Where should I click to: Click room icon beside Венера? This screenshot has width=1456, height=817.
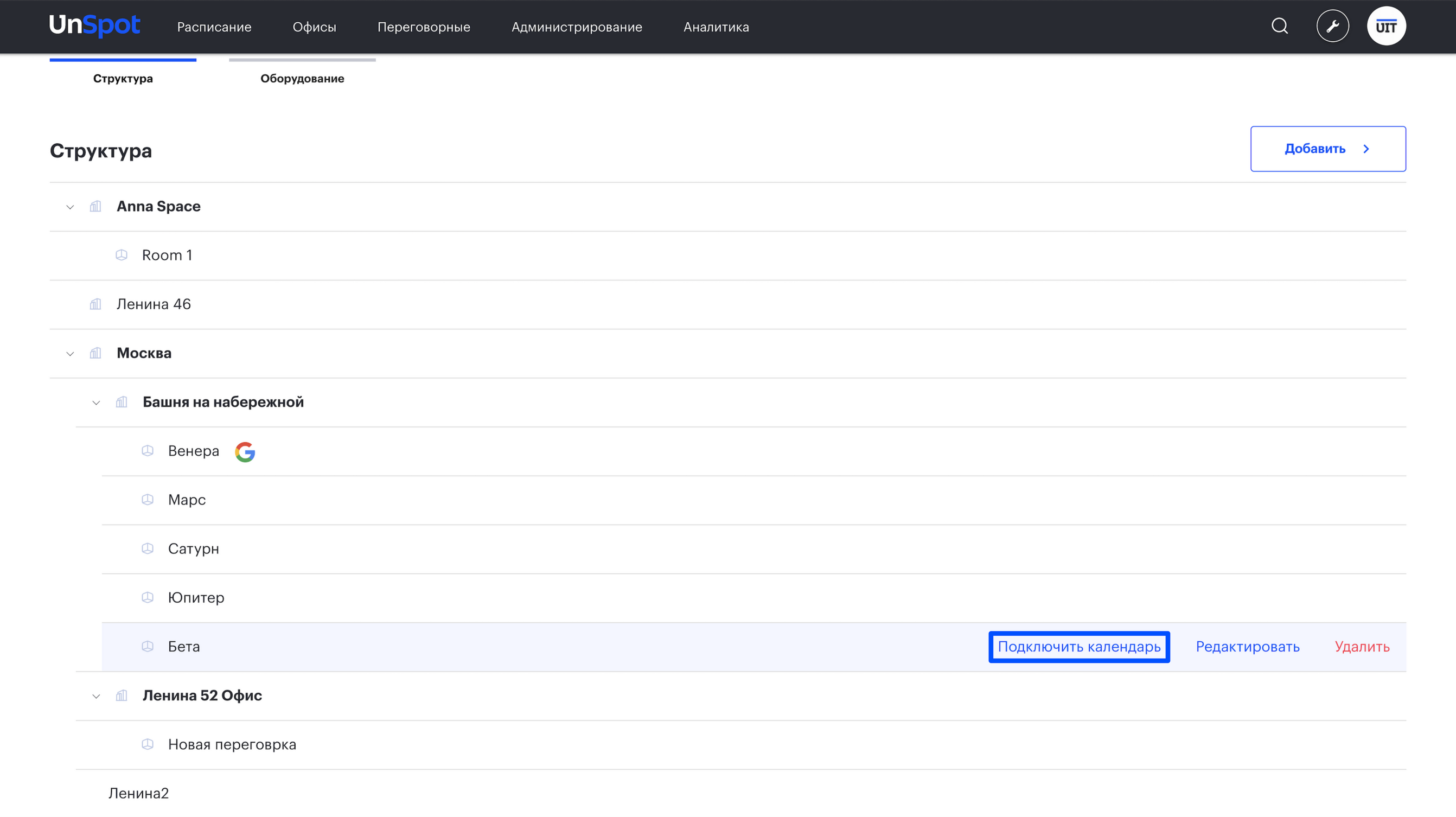coord(148,451)
